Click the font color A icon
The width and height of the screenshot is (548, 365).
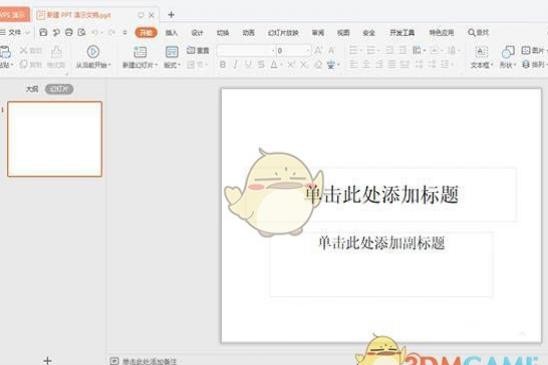point(274,64)
